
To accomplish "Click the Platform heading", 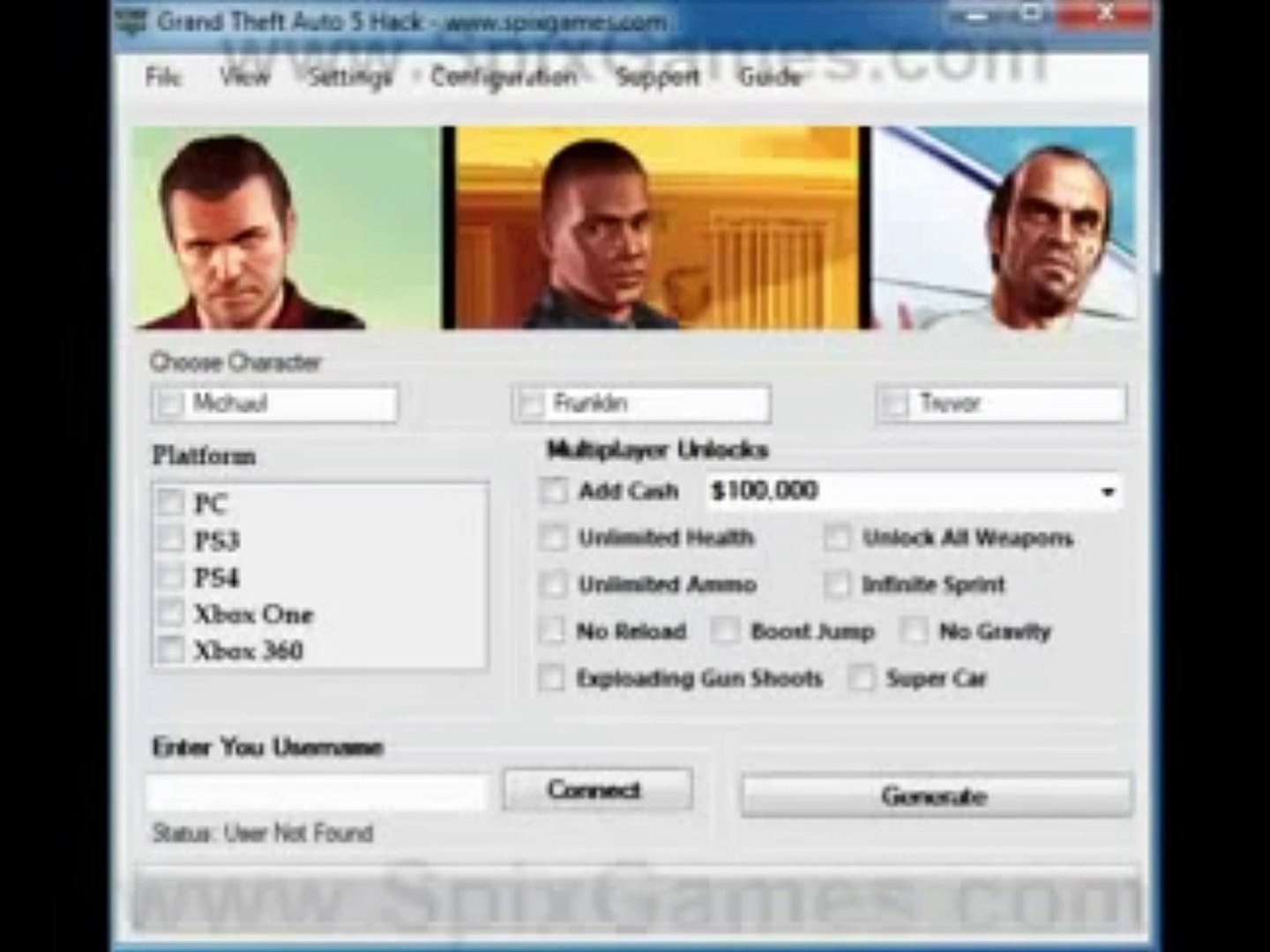I will point(205,456).
